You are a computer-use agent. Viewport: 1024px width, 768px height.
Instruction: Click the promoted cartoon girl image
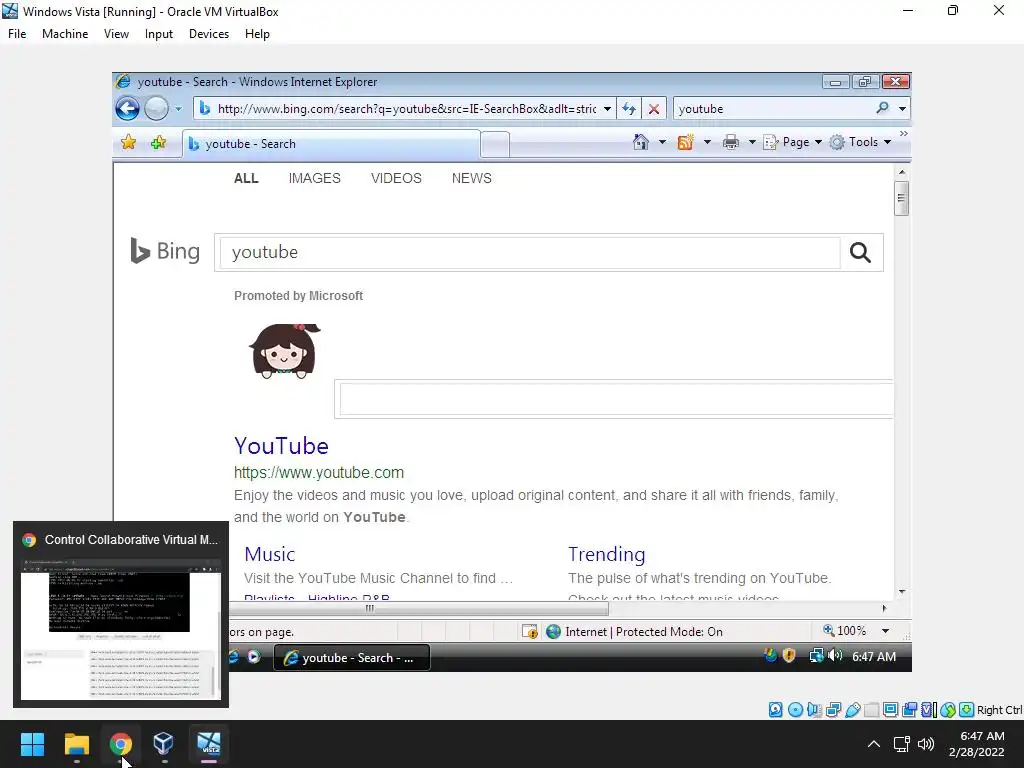(x=285, y=351)
